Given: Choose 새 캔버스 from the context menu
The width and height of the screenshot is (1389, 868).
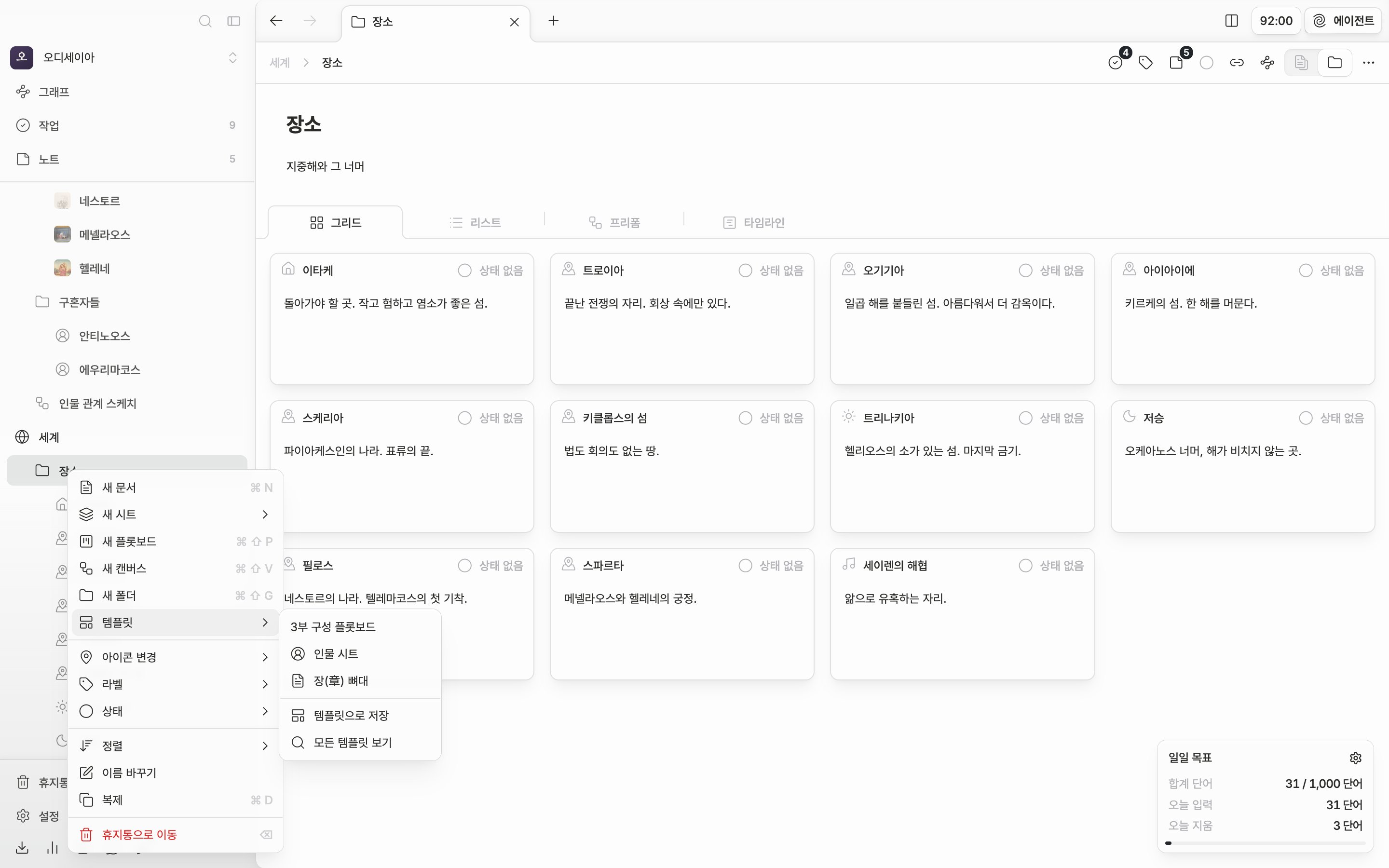Looking at the screenshot, I should [x=176, y=569].
